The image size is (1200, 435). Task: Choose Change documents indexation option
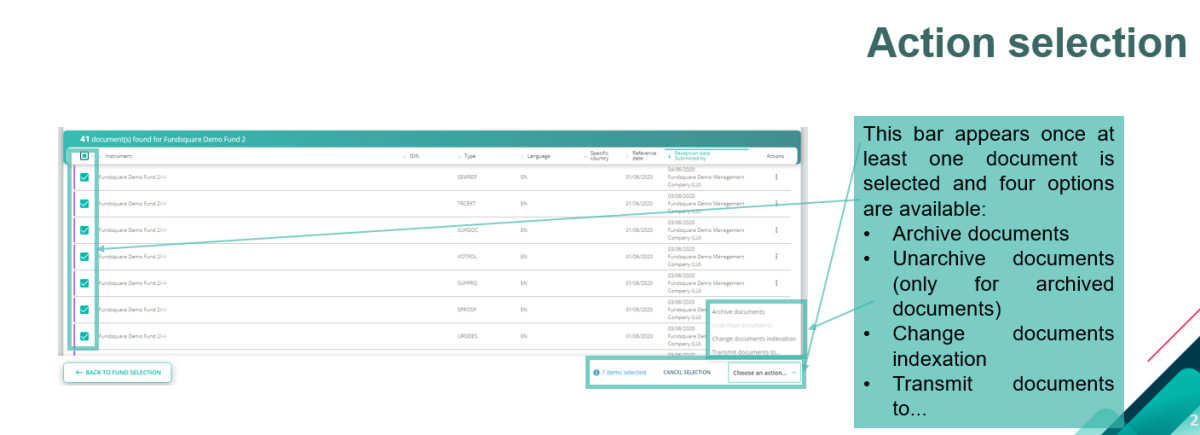coord(755,339)
